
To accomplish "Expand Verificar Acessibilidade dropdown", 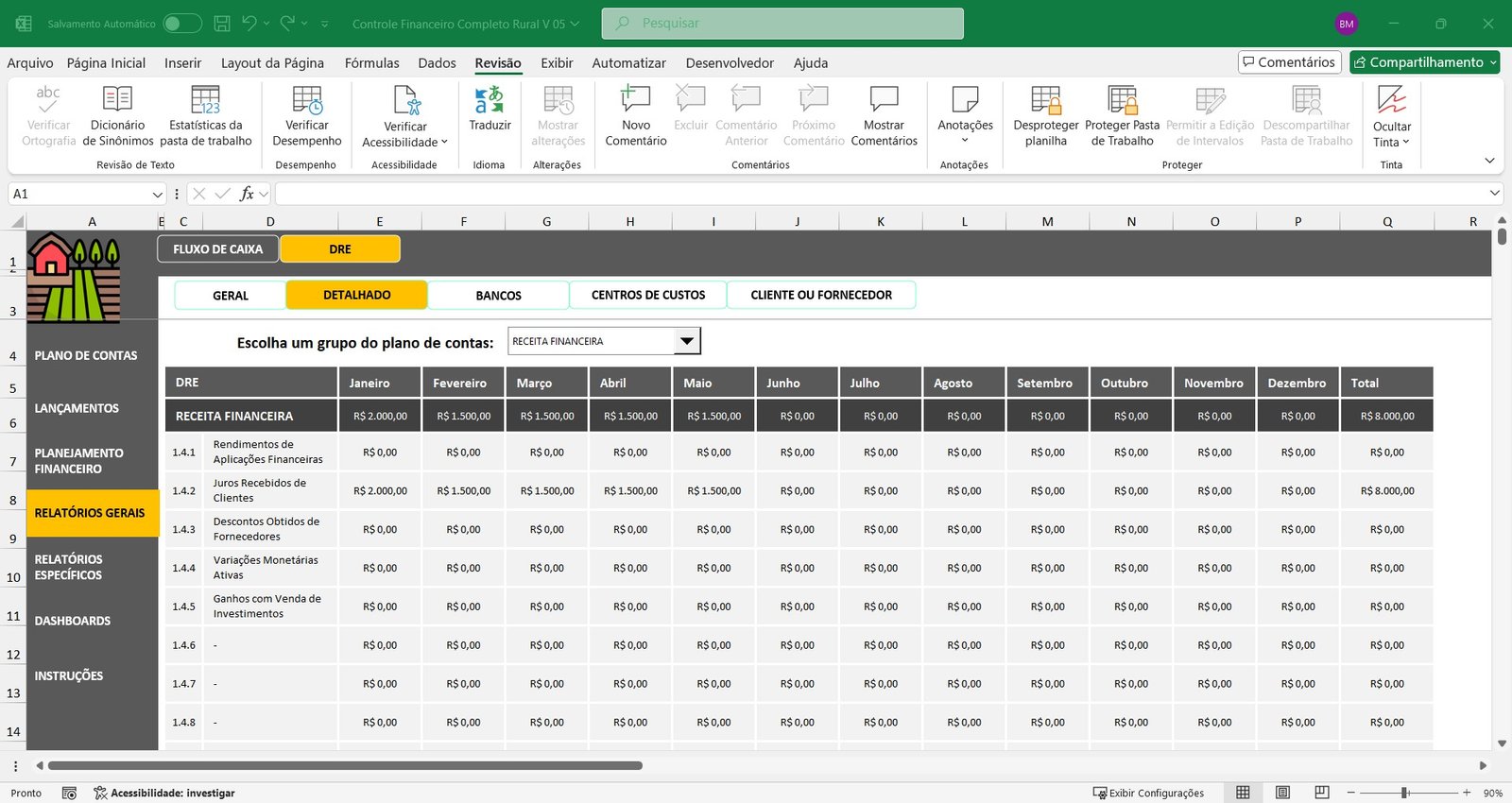I will 444,143.
